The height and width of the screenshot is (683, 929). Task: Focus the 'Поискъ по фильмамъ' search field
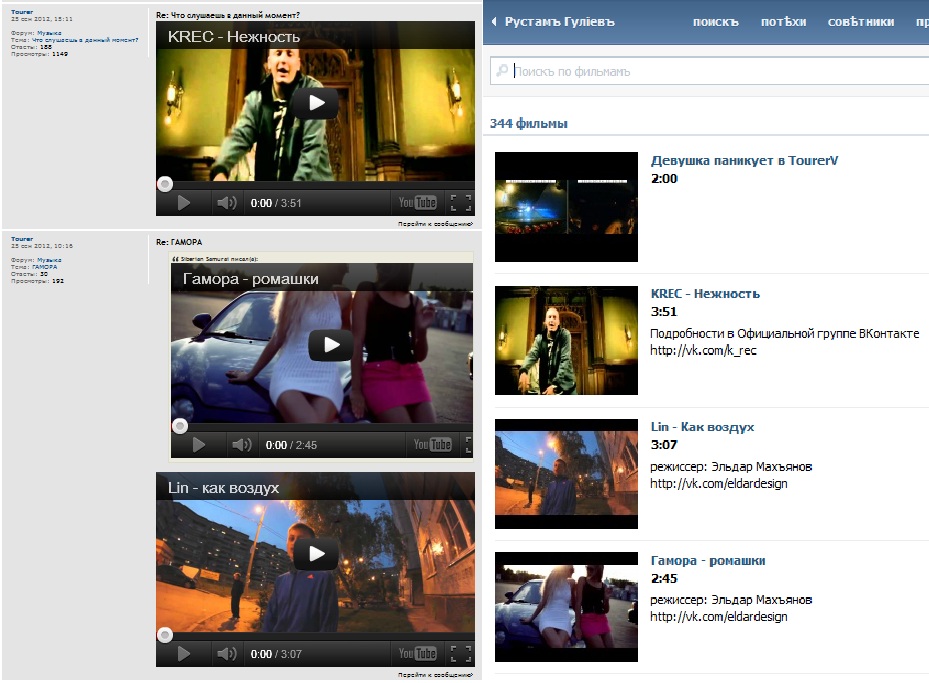(x=710, y=71)
